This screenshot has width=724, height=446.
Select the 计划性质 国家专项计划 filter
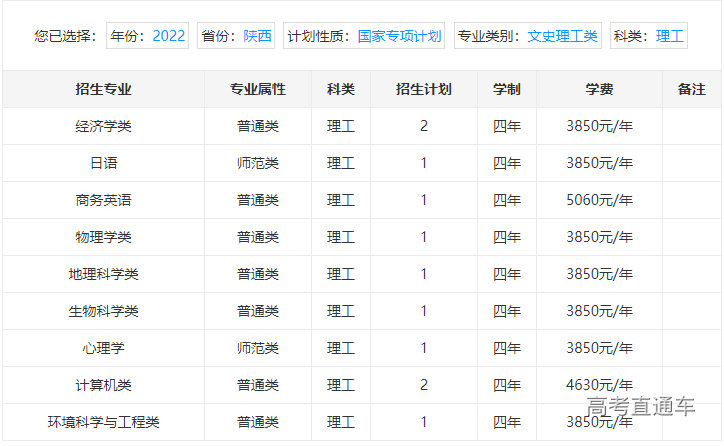pos(364,36)
